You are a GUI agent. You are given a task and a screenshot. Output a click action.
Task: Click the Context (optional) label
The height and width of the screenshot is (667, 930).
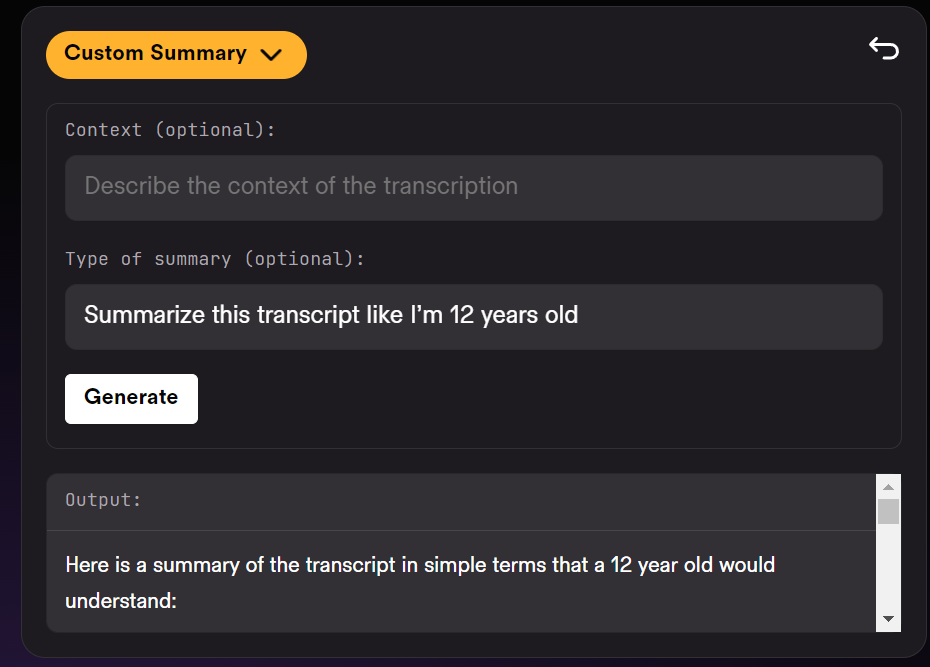tap(170, 130)
